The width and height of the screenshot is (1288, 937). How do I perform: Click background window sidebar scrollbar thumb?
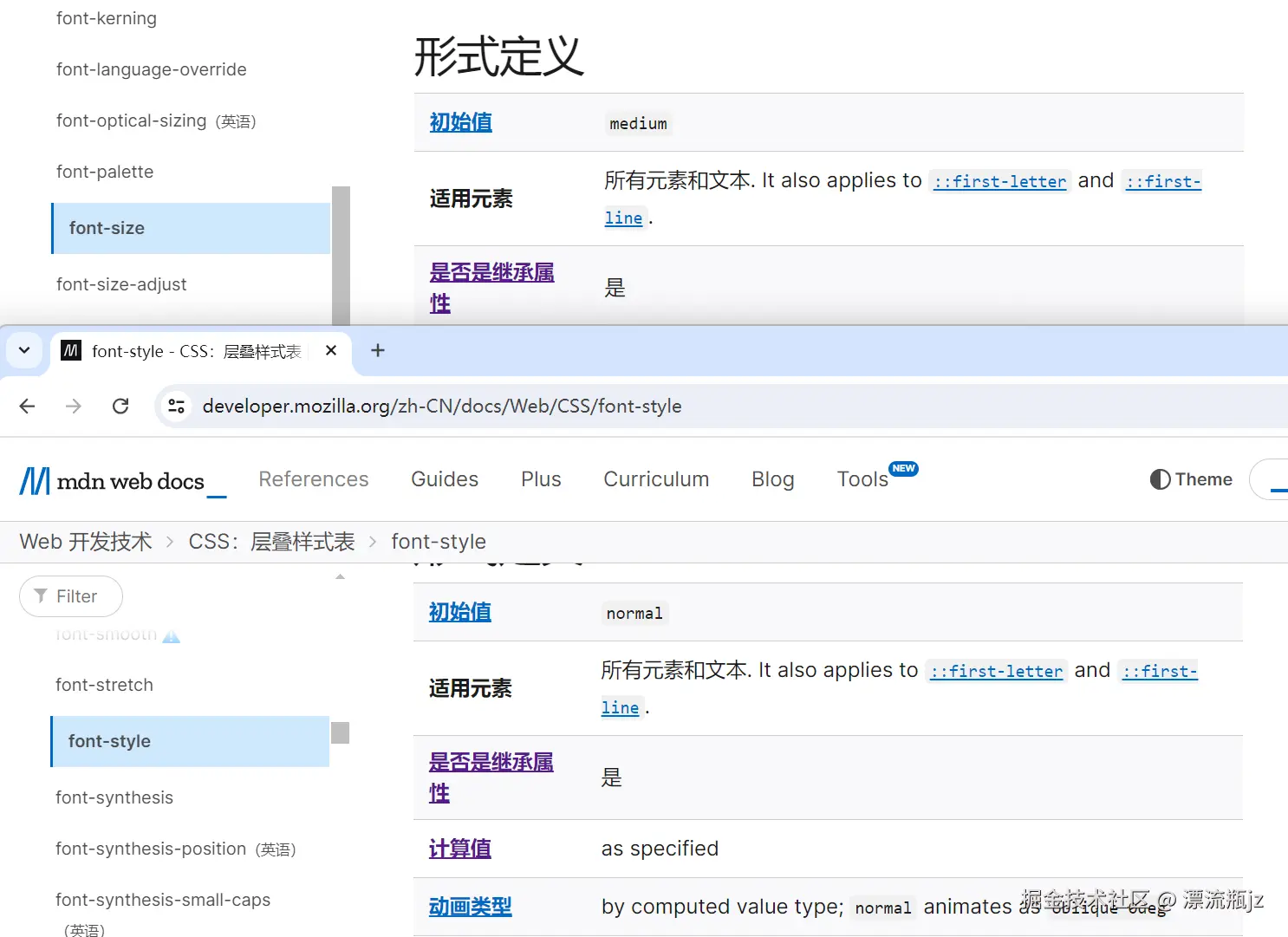[x=341, y=256]
